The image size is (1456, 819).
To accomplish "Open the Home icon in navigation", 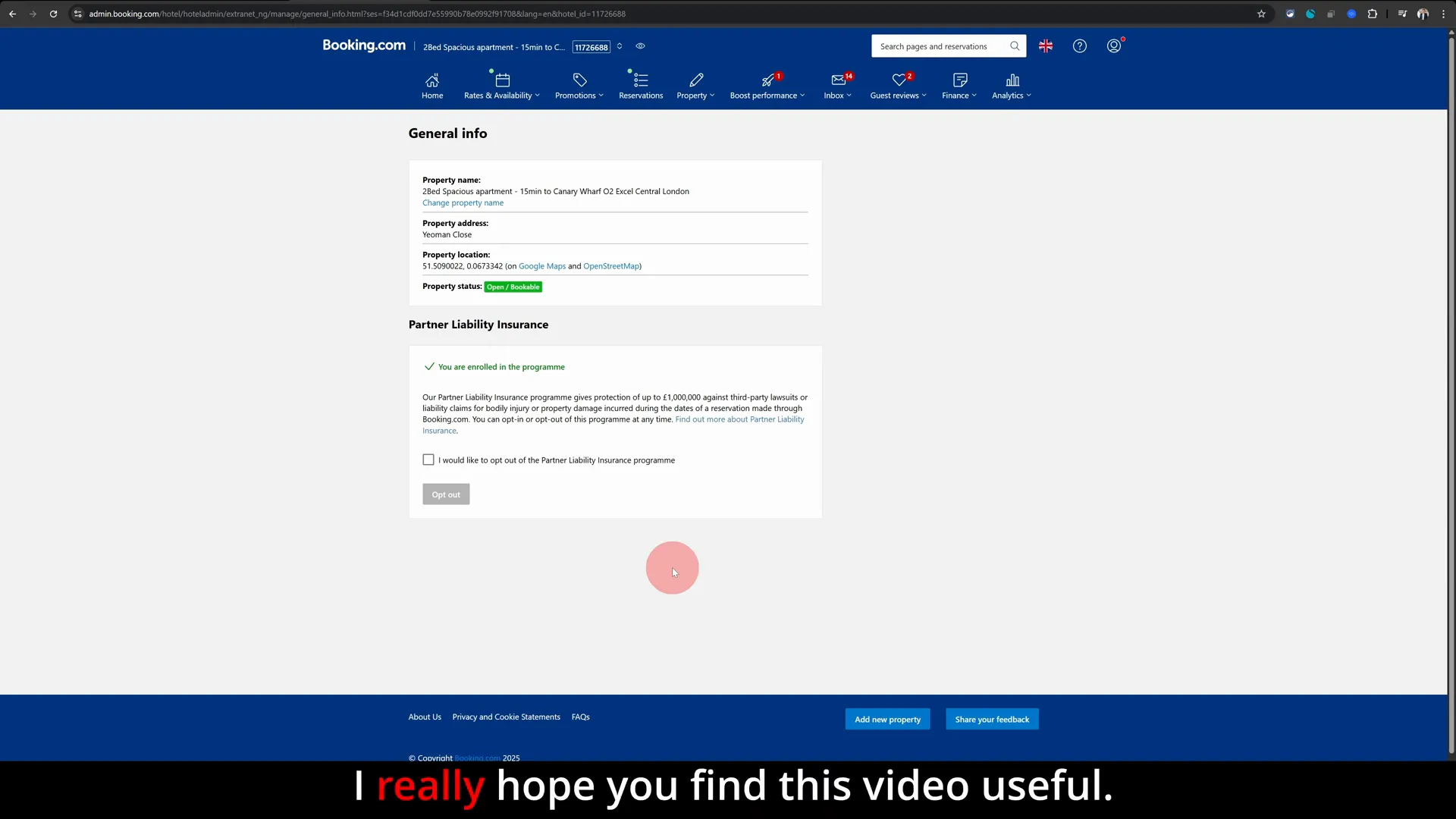I will 432,80.
